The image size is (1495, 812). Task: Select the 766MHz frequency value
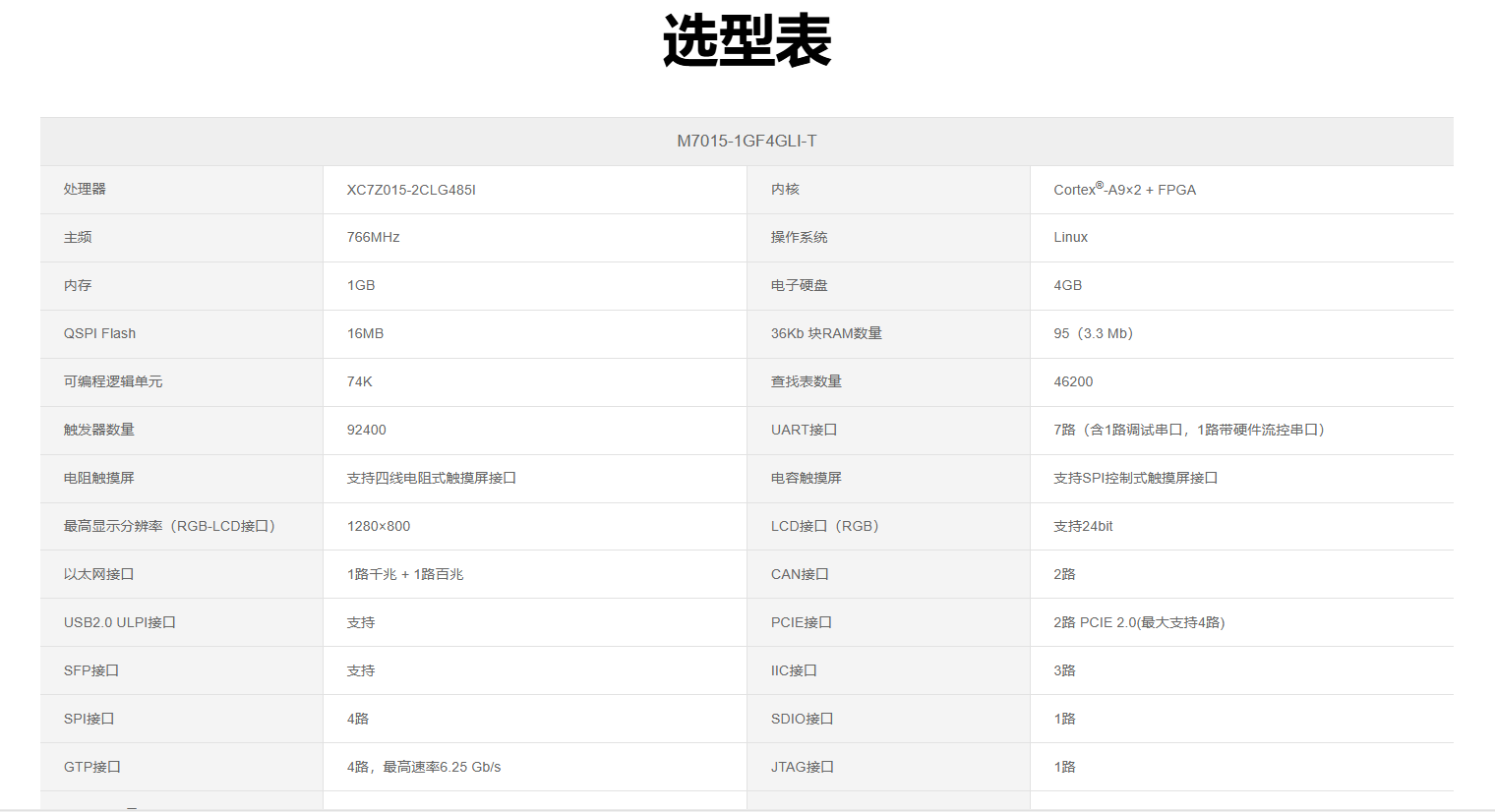pyautogui.click(x=373, y=238)
